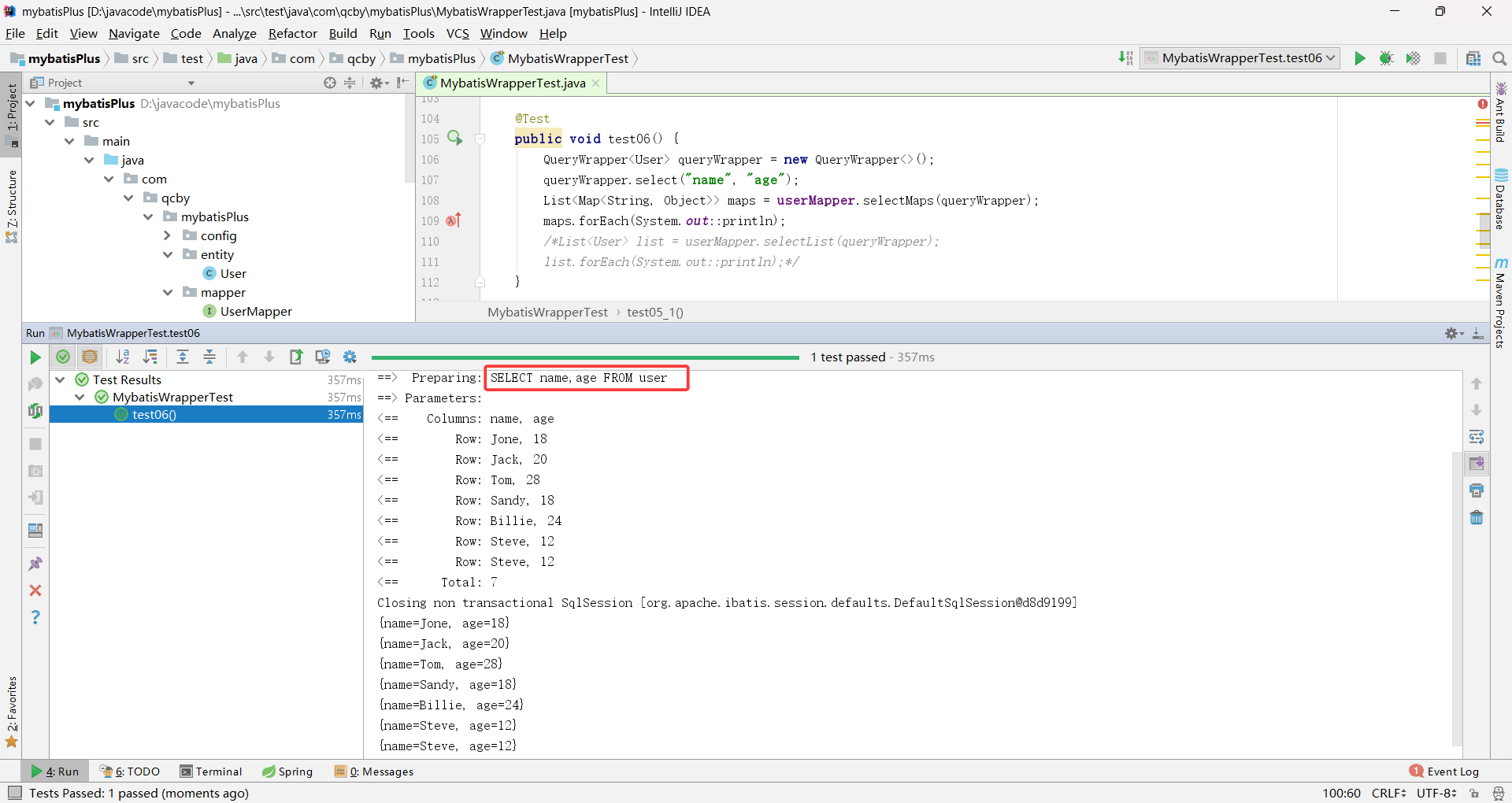Hide the Project tool window
The height and width of the screenshot is (803, 1512).
point(402,83)
